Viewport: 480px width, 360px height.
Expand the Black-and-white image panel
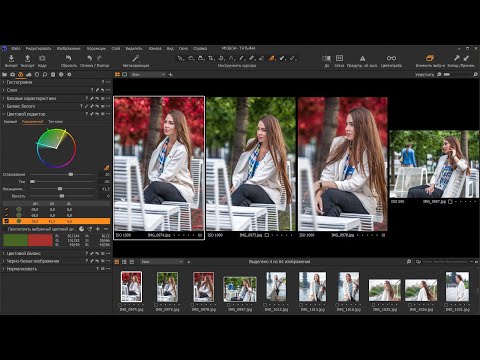tap(4, 261)
